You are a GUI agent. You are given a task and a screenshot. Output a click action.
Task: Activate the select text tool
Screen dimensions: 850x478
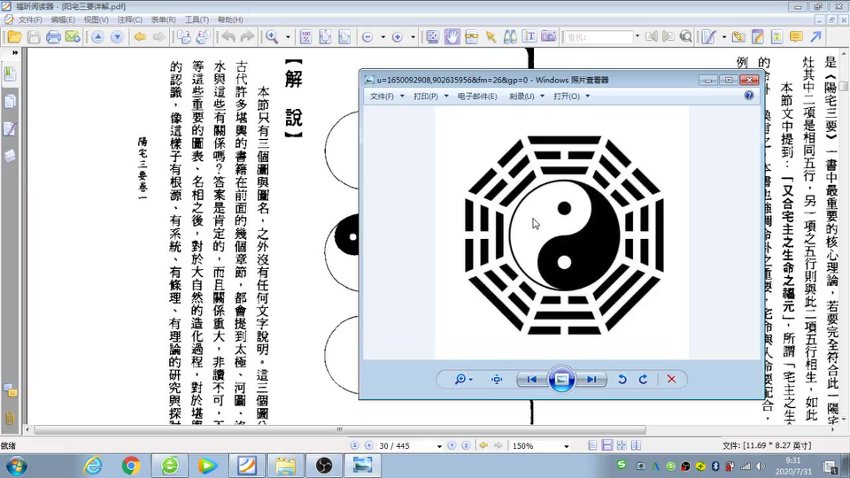(529, 37)
